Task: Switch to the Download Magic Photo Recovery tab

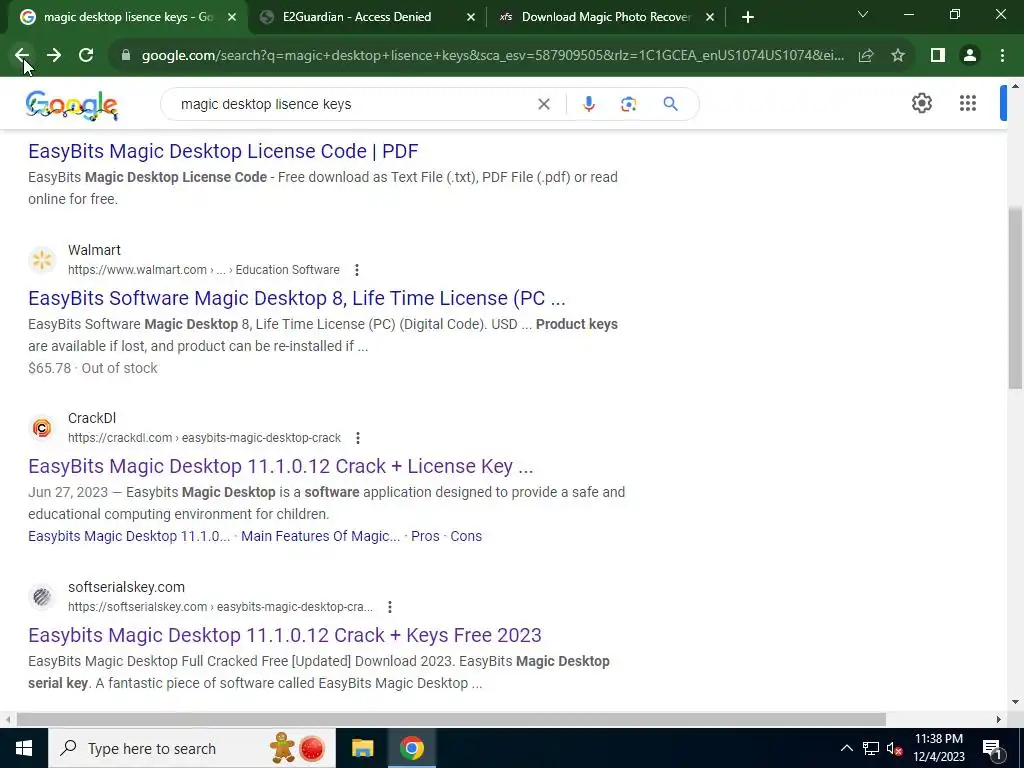Action: tap(605, 17)
